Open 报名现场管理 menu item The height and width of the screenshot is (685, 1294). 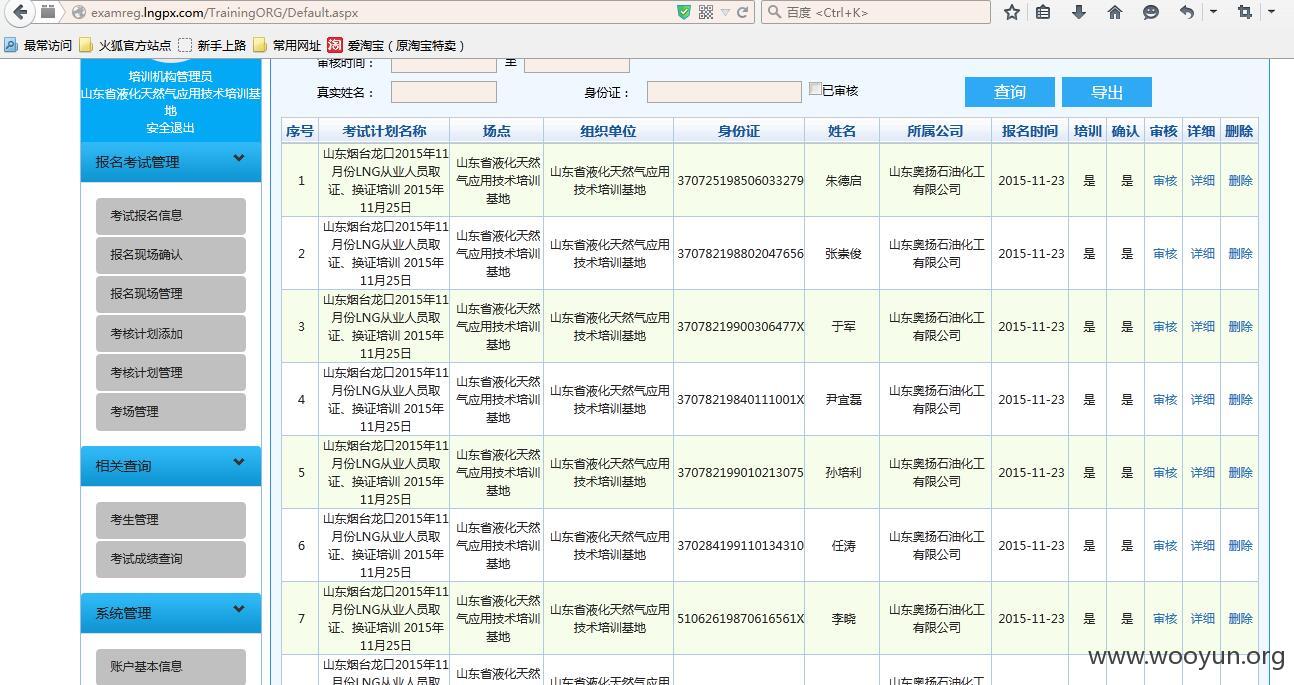click(x=171, y=294)
